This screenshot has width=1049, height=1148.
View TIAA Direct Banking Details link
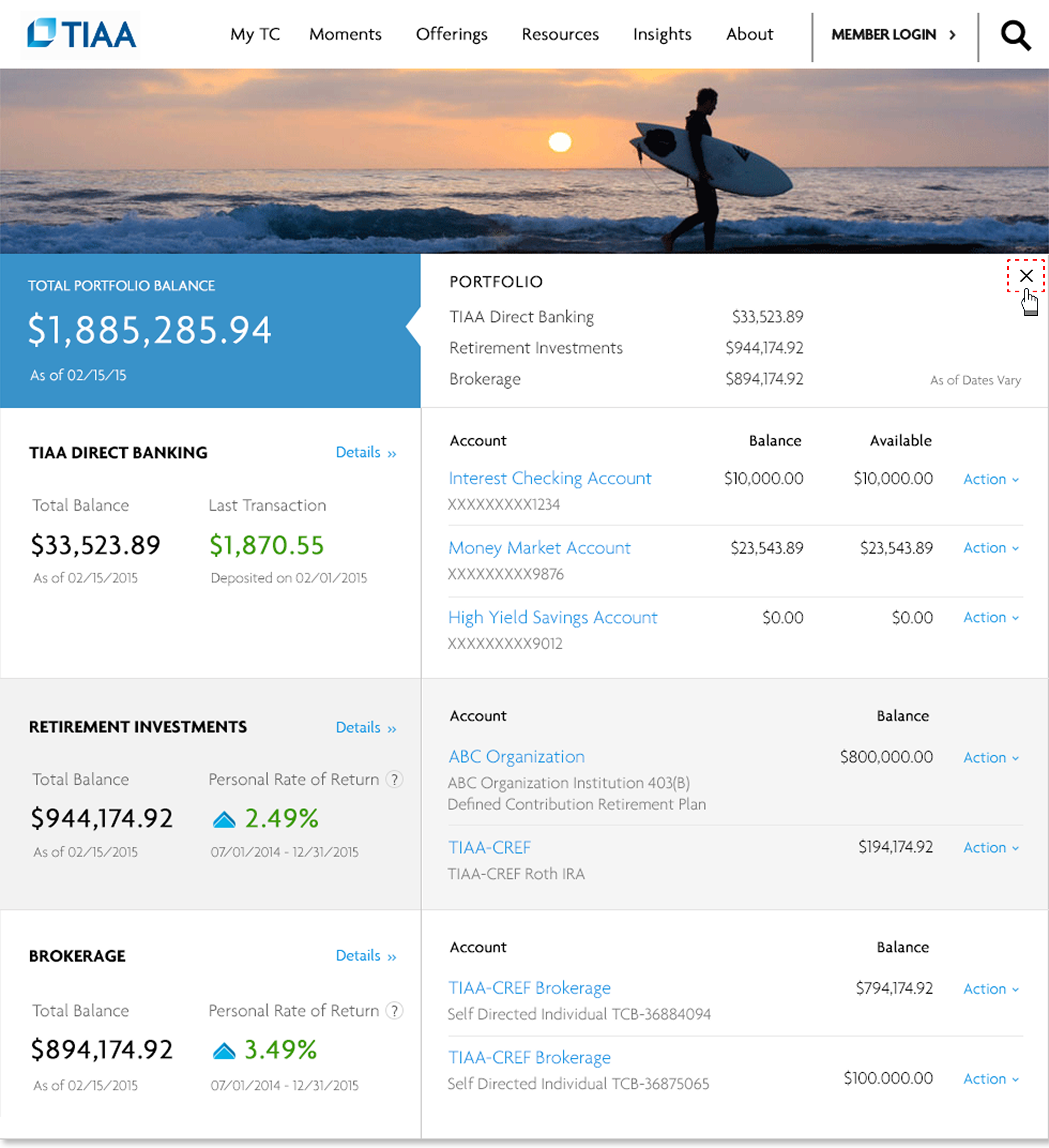click(x=365, y=453)
